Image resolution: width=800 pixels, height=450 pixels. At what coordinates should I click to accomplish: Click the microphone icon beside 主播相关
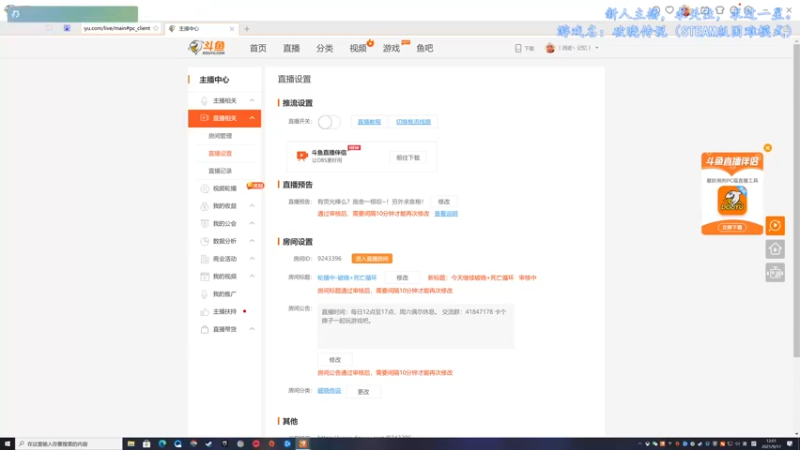click(x=204, y=101)
